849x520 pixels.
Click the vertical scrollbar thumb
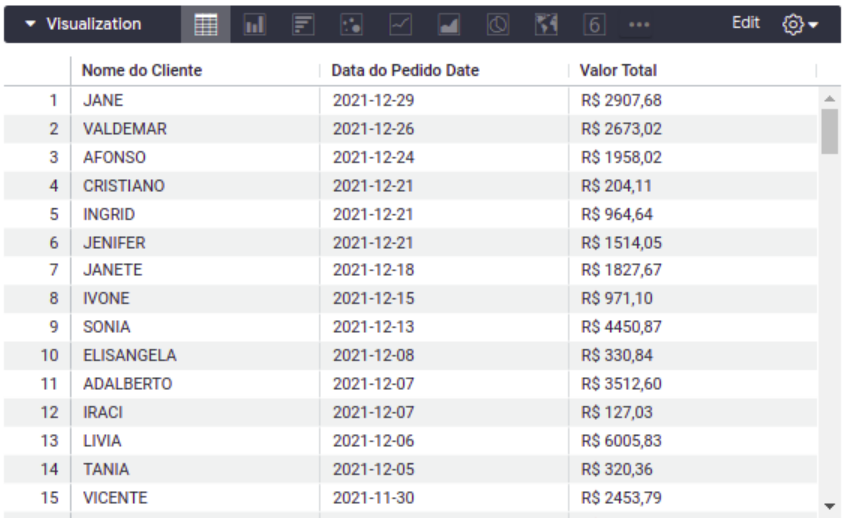click(829, 132)
